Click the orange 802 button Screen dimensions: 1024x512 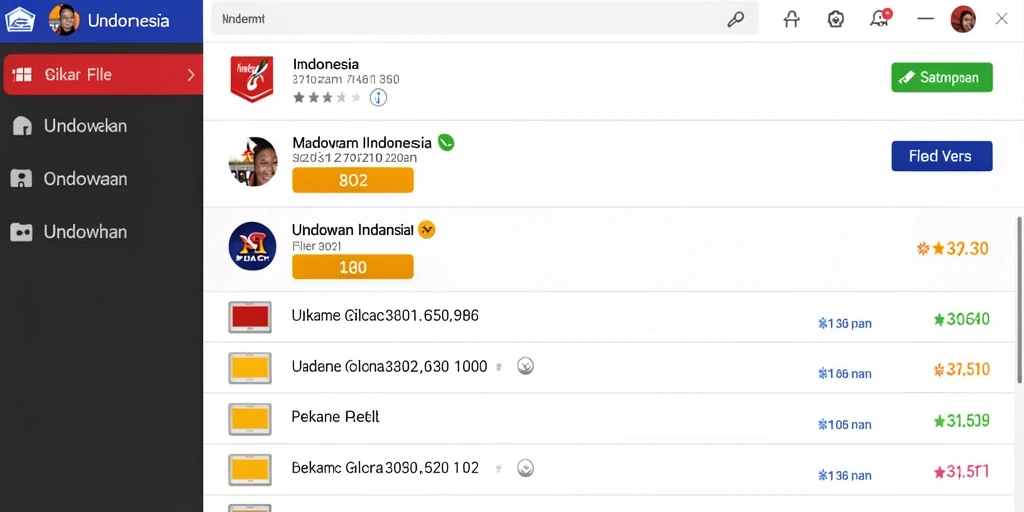point(353,180)
